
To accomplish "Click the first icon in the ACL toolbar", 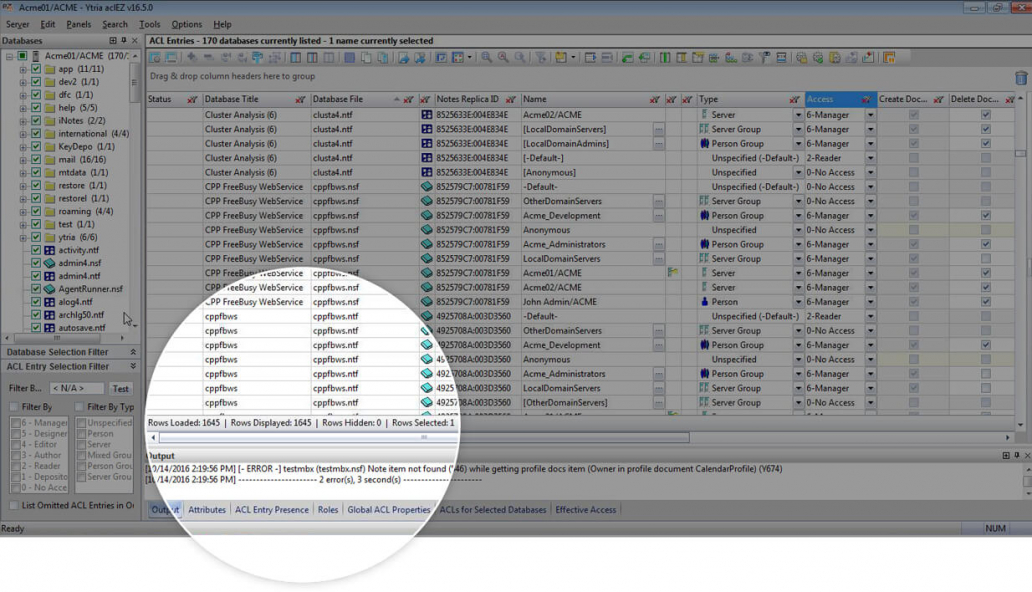I will (155, 58).
